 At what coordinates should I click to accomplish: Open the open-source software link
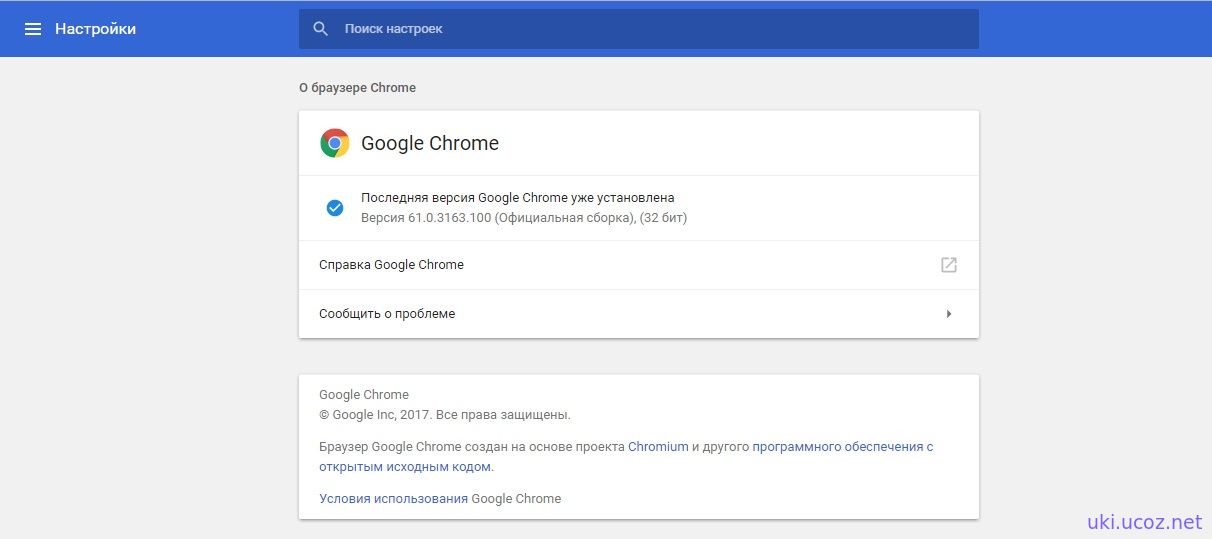626,457
